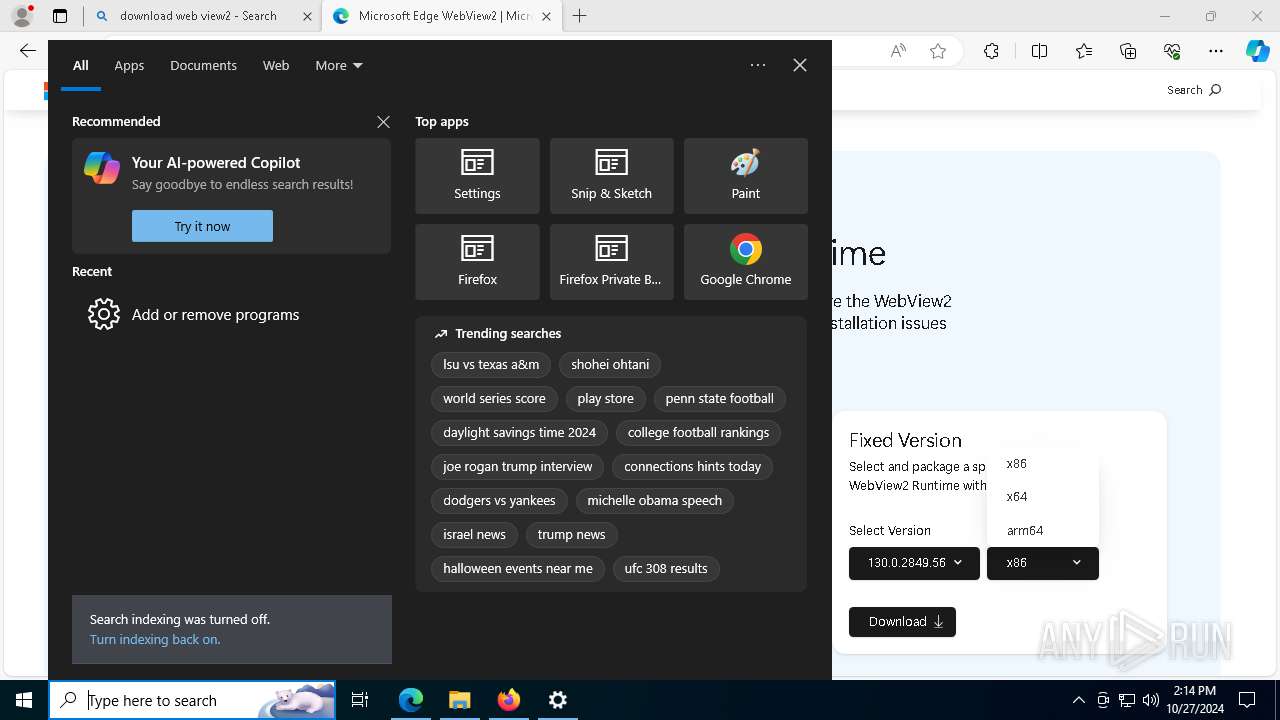Open File Explorer from taskbar
The image size is (1280, 720).
pyautogui.click(x=460, y=700)
